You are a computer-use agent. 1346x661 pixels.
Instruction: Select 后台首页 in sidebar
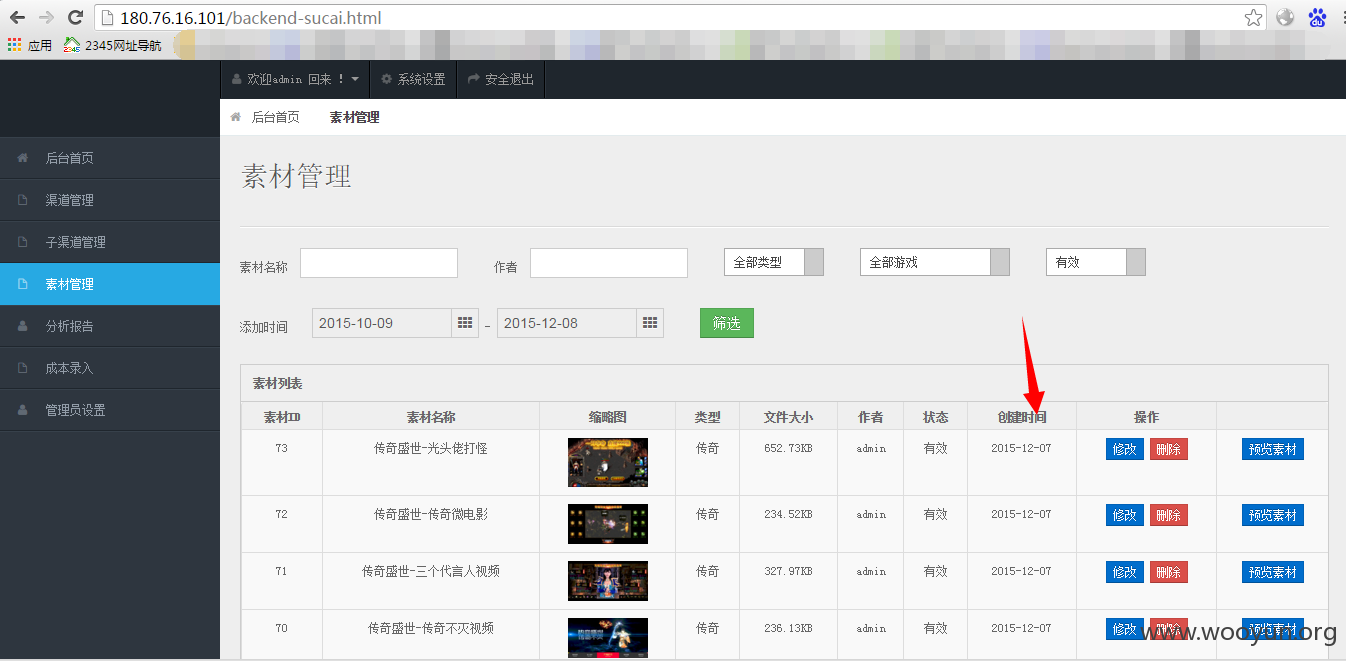[110, 158]
